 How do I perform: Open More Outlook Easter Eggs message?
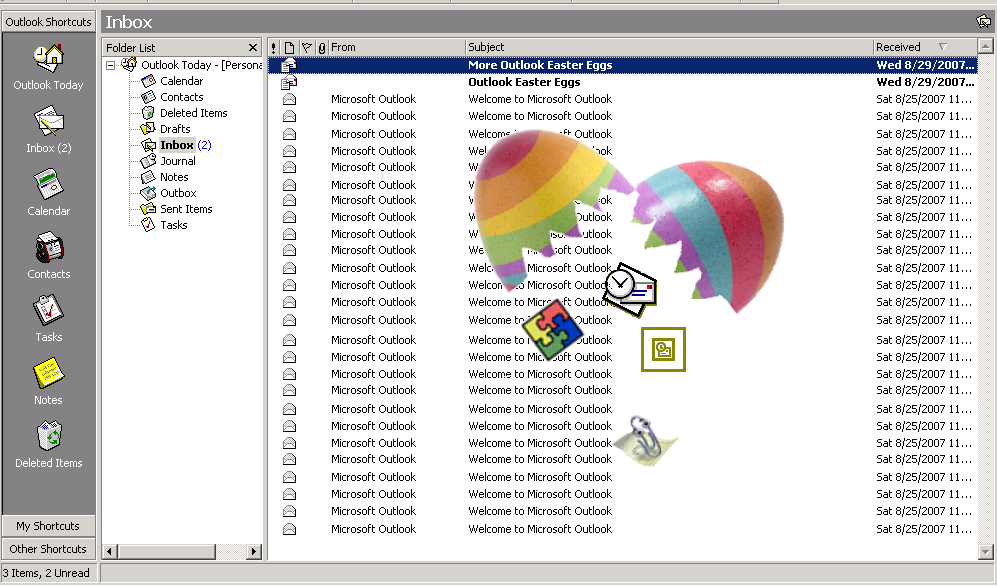(x=622, y=65)
